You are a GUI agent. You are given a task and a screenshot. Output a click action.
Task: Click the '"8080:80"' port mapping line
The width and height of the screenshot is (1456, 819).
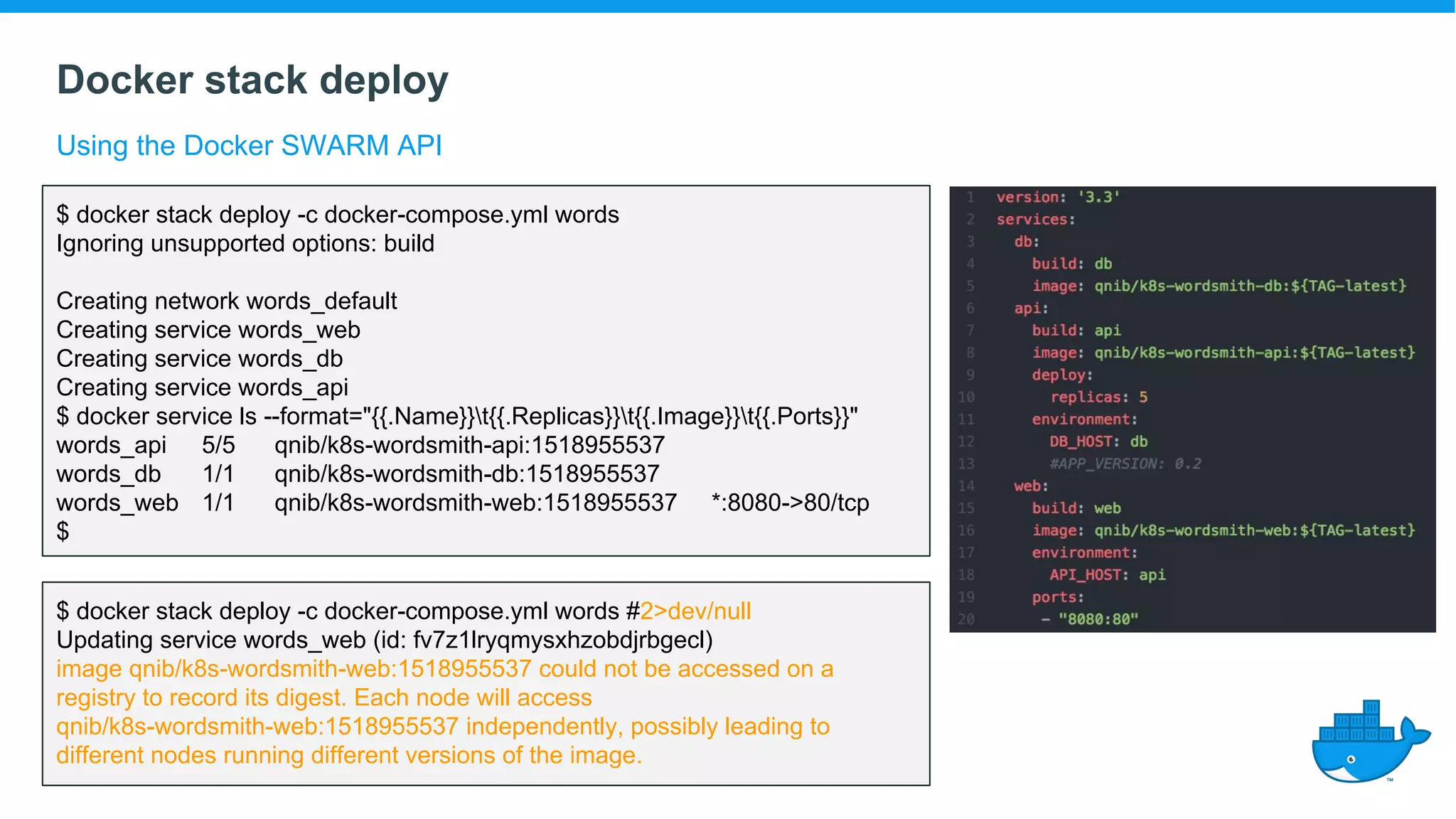click(x=1090, y=619)
